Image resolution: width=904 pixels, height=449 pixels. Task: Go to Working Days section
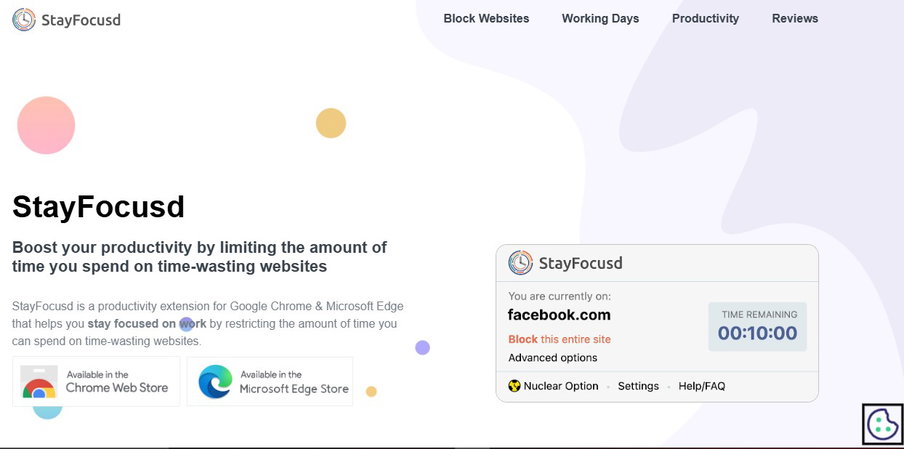[x=600, y=18]
